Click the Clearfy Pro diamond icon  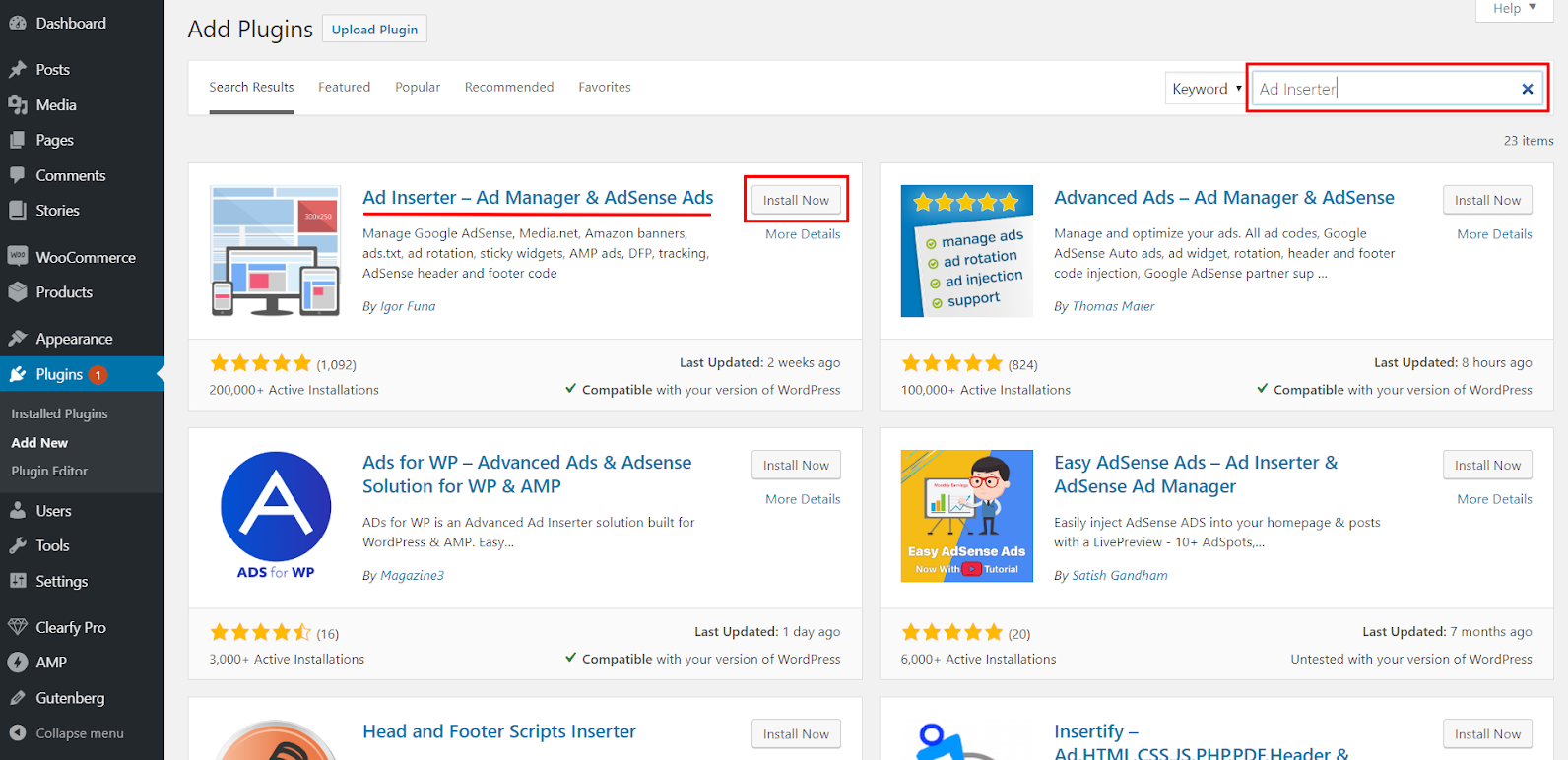(18, 627)
